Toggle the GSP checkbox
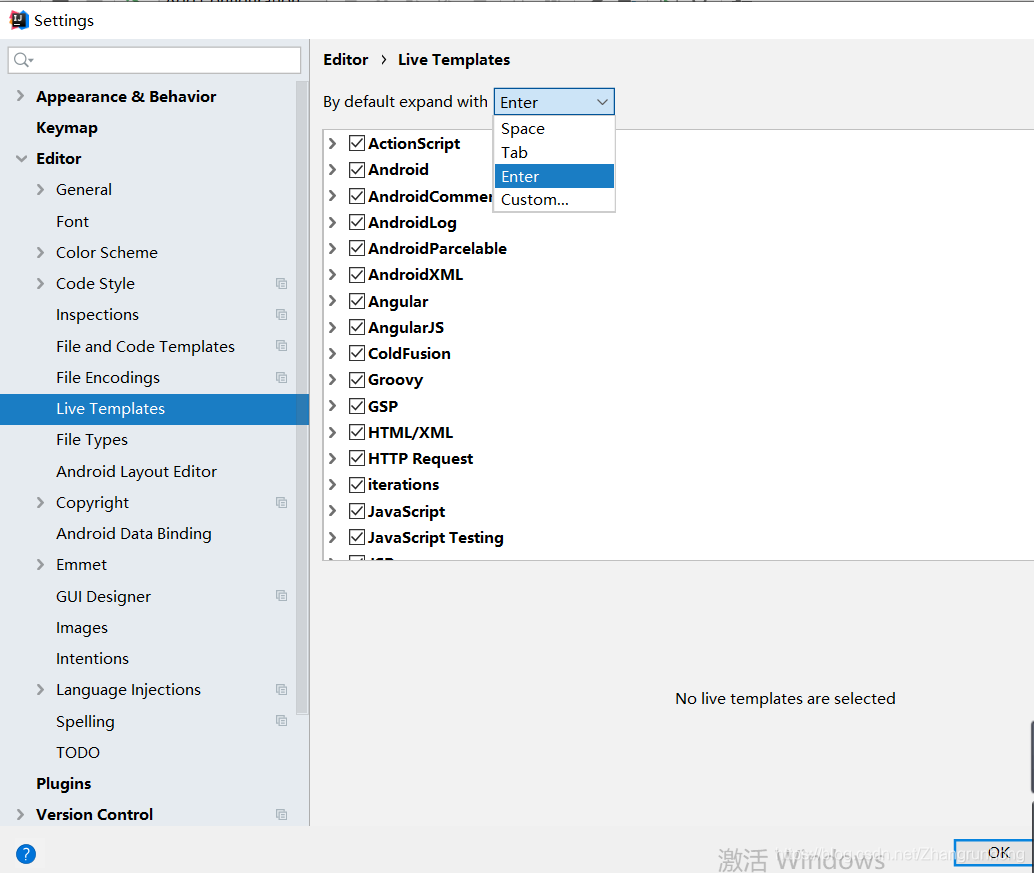Screen dimensions: 1034x873 pos(357,406)
